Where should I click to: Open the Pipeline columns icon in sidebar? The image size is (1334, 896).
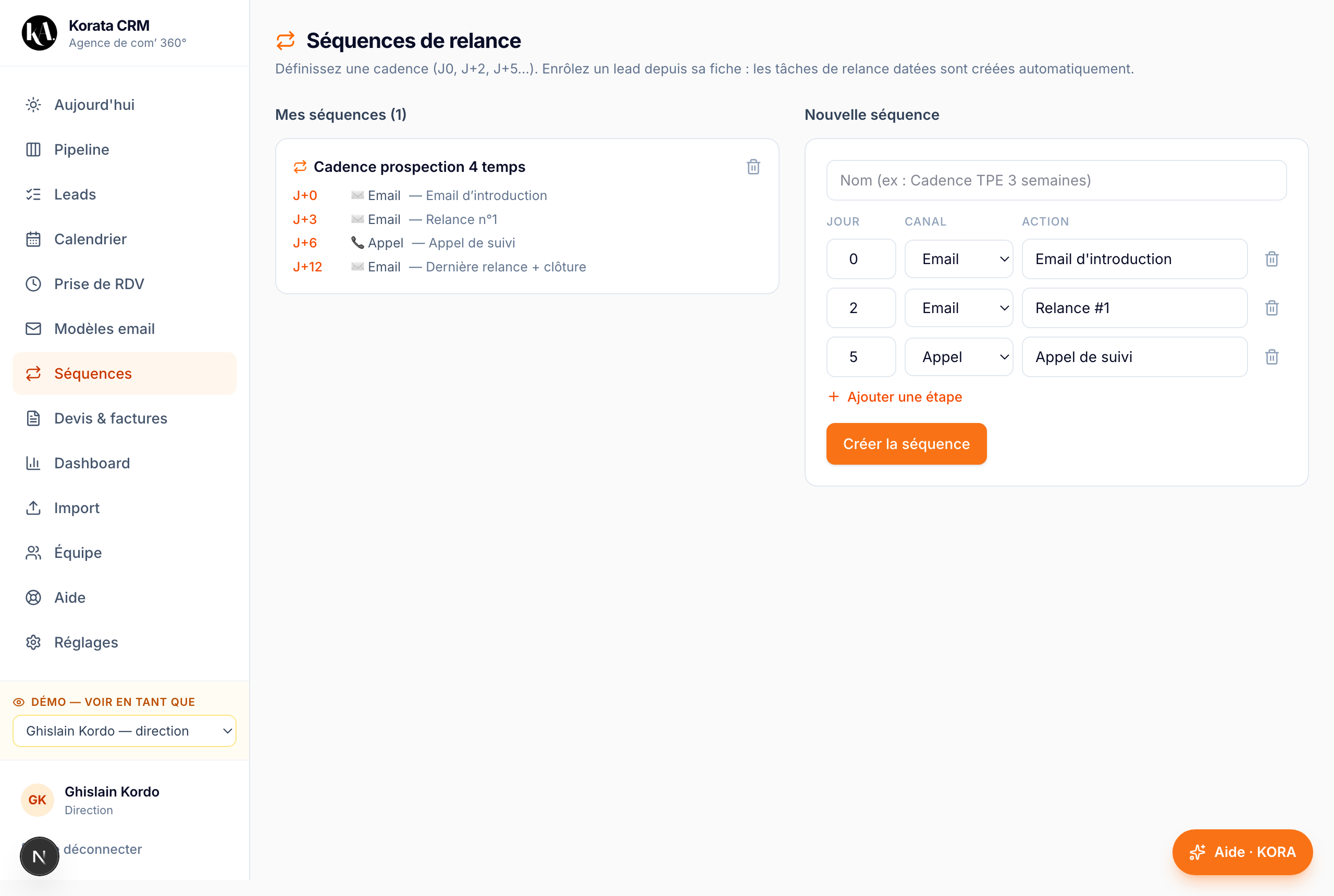click(x=33, y=150)
